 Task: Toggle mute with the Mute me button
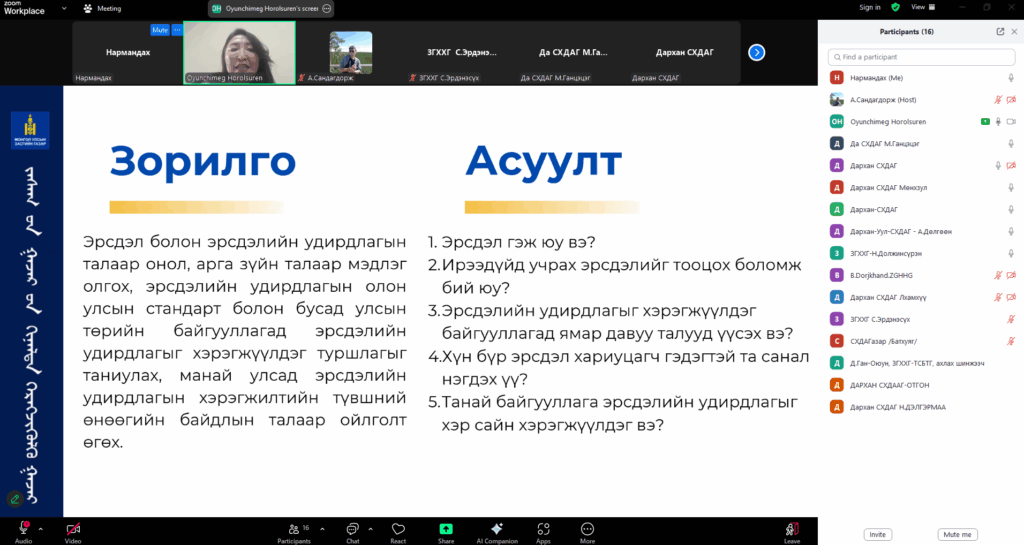pos(957,534)
